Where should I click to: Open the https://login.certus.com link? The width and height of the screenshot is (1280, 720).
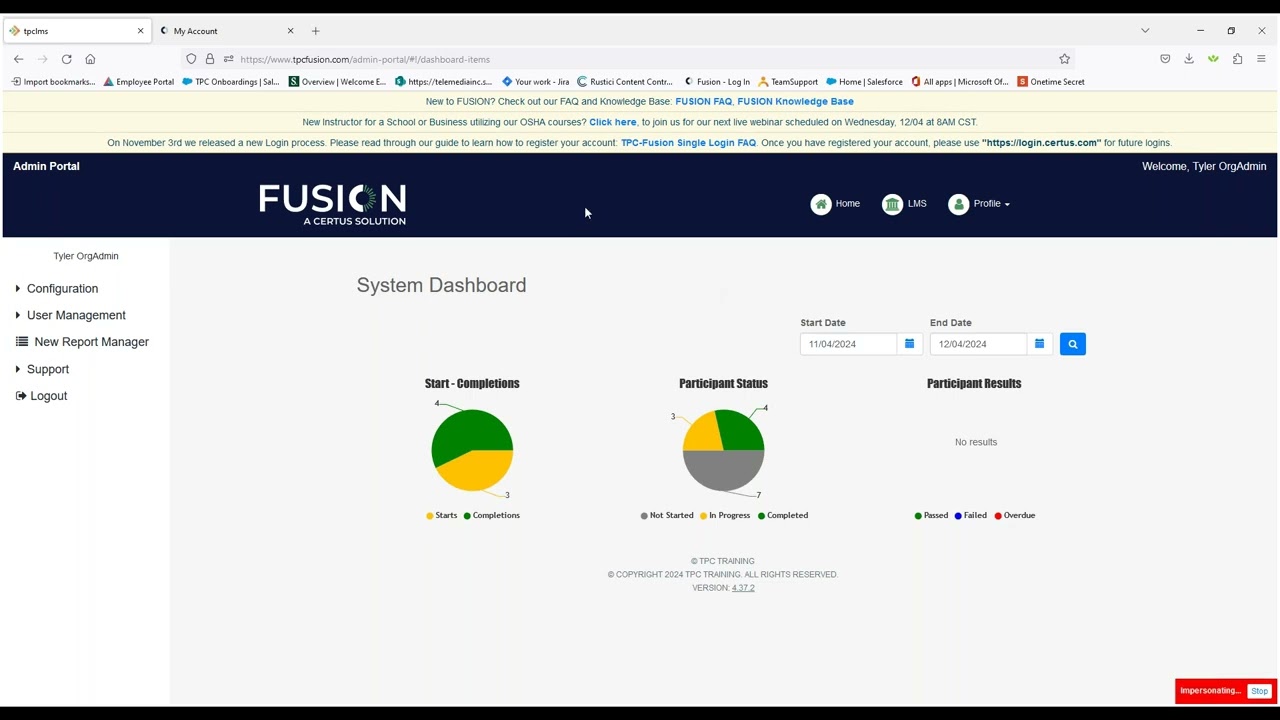click(1041, 143)
